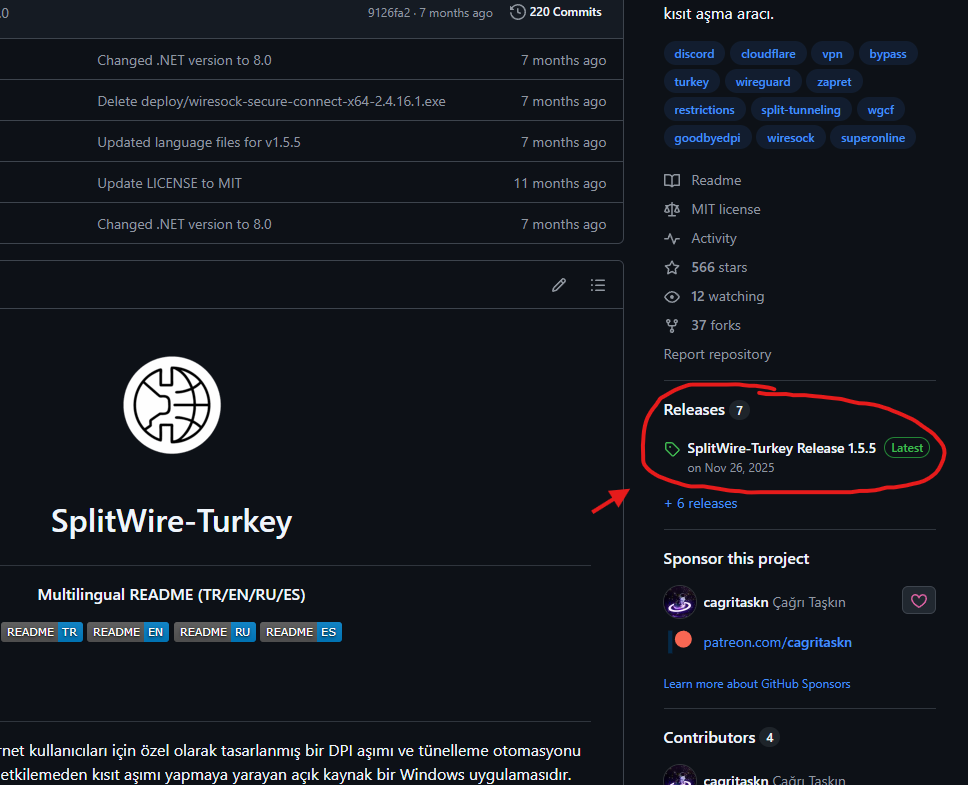This screenshot has height=785, width=968.
Task: Open Learn more about GitHub Sponsors
Action: [x=757, y=684]
